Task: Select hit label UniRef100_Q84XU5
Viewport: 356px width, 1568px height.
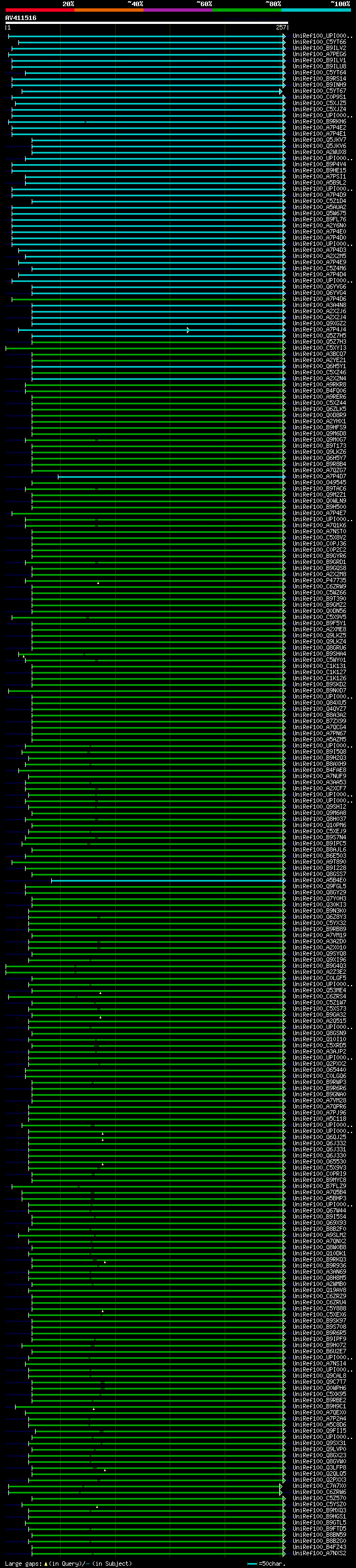Action: click(319, 703)
